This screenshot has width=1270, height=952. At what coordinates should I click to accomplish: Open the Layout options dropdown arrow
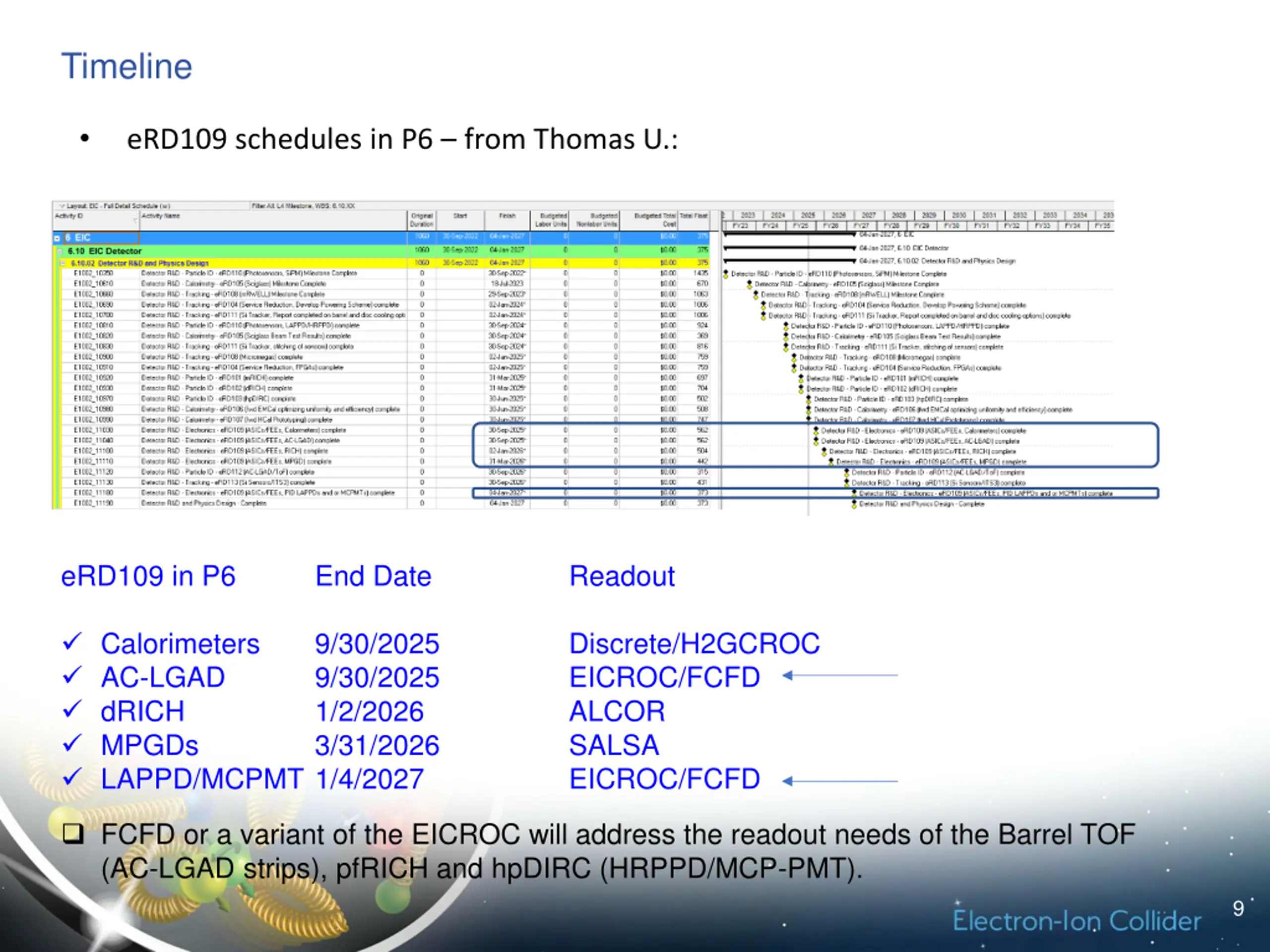(62, 205)
